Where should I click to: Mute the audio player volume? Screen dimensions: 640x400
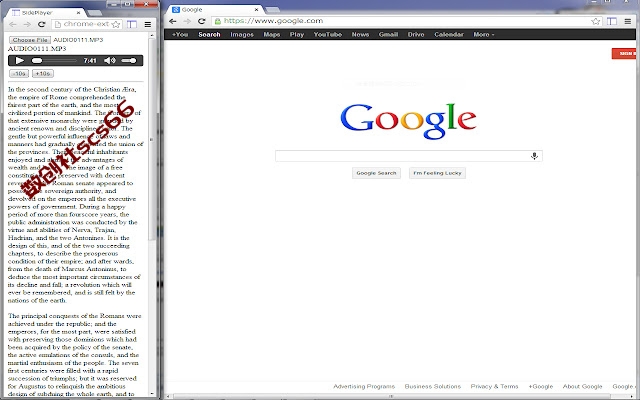click(109, 60)
